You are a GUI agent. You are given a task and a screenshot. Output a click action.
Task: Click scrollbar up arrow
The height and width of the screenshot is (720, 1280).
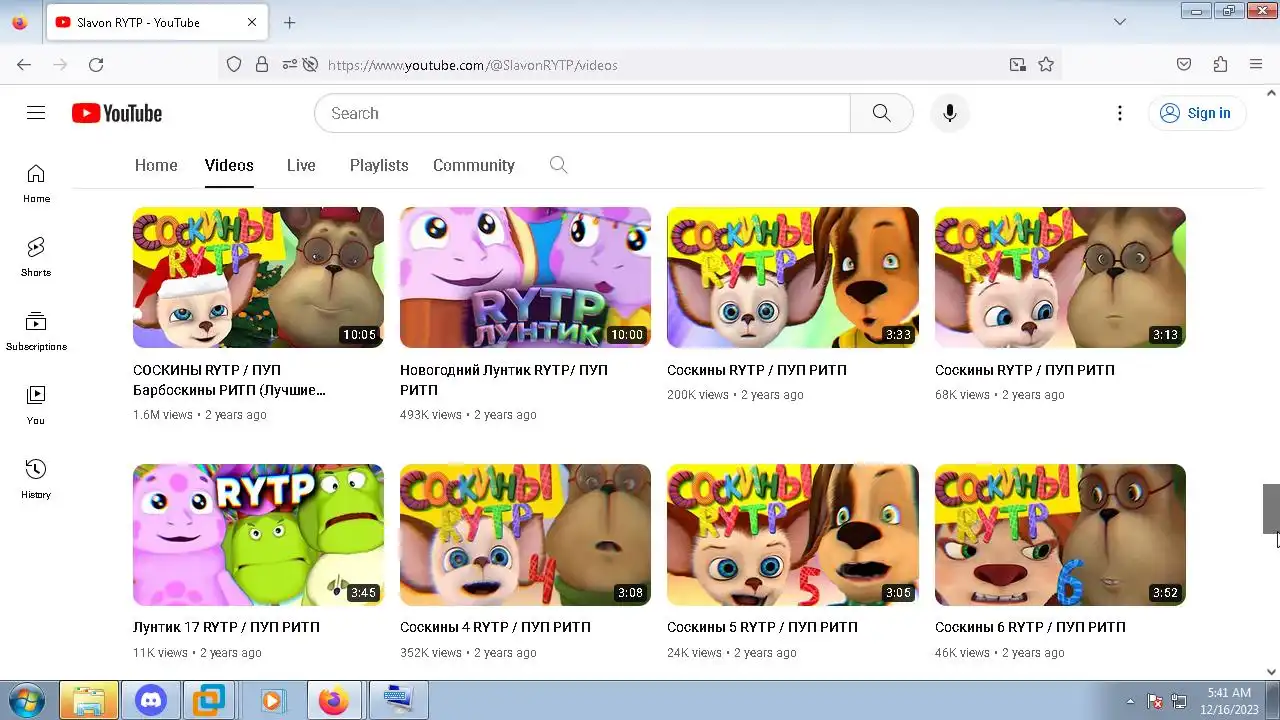coord(1271,93)
